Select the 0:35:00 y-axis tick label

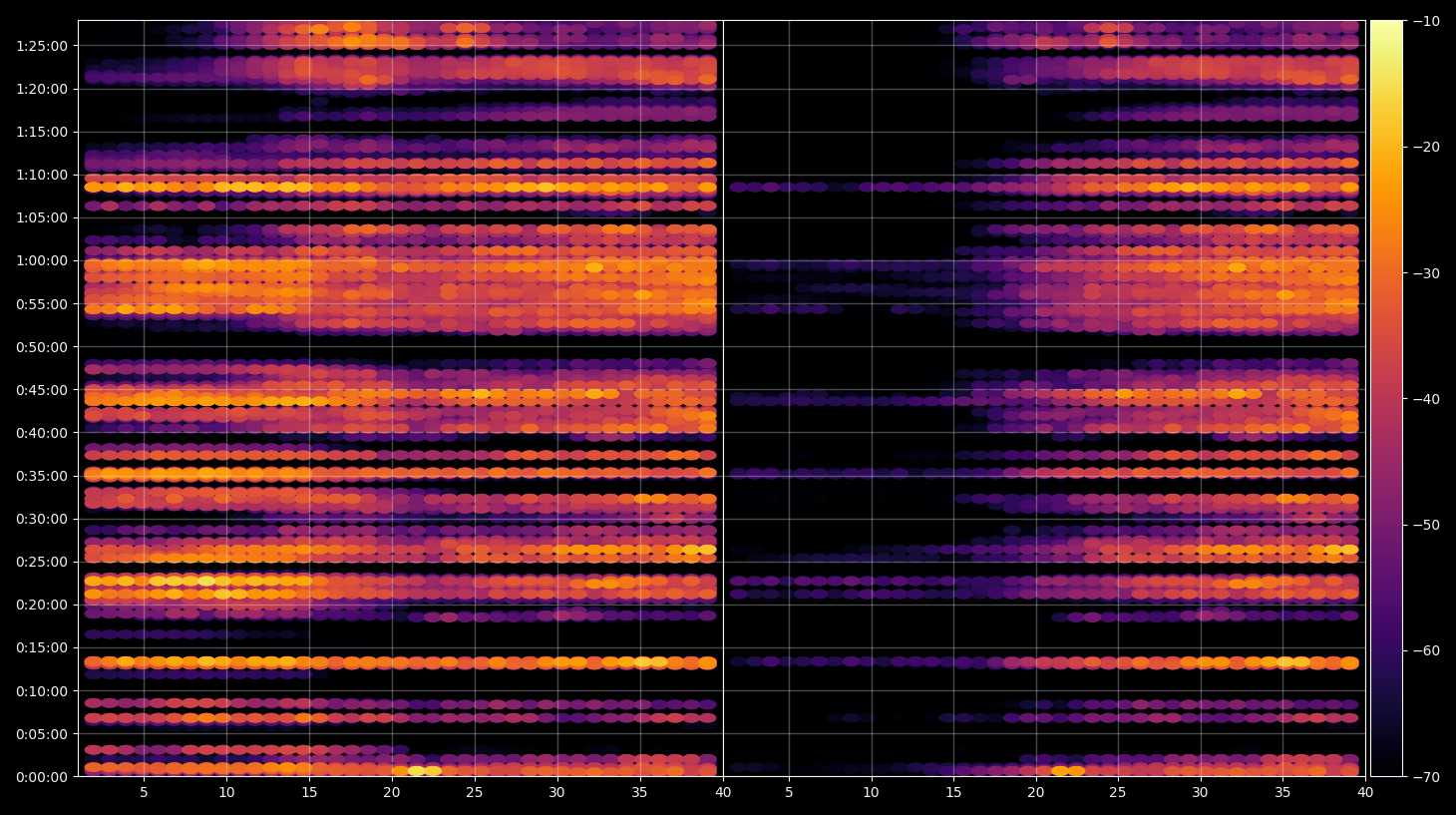[42, 476]
